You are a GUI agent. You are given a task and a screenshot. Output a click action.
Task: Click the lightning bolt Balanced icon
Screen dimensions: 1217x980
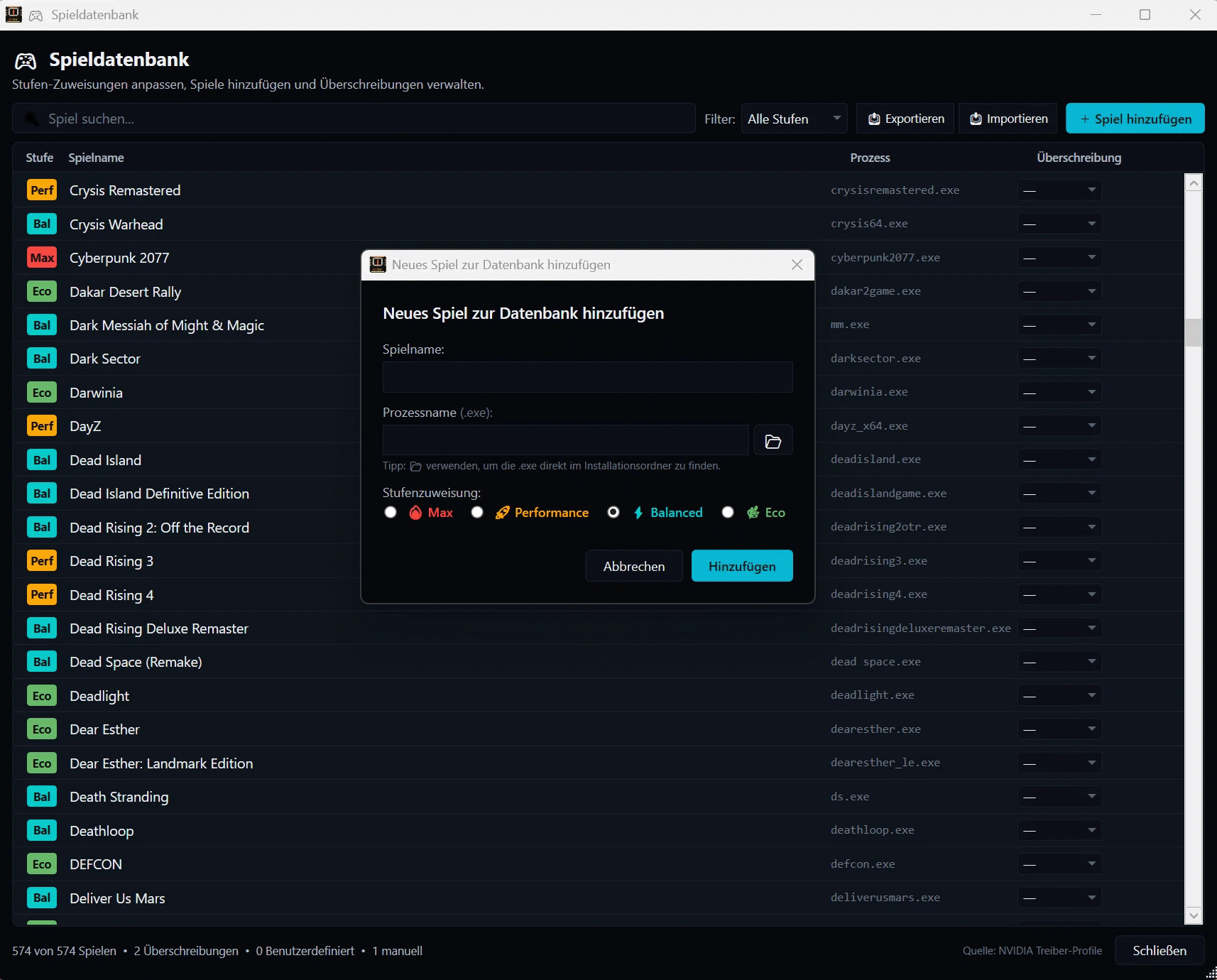(638, 513)
